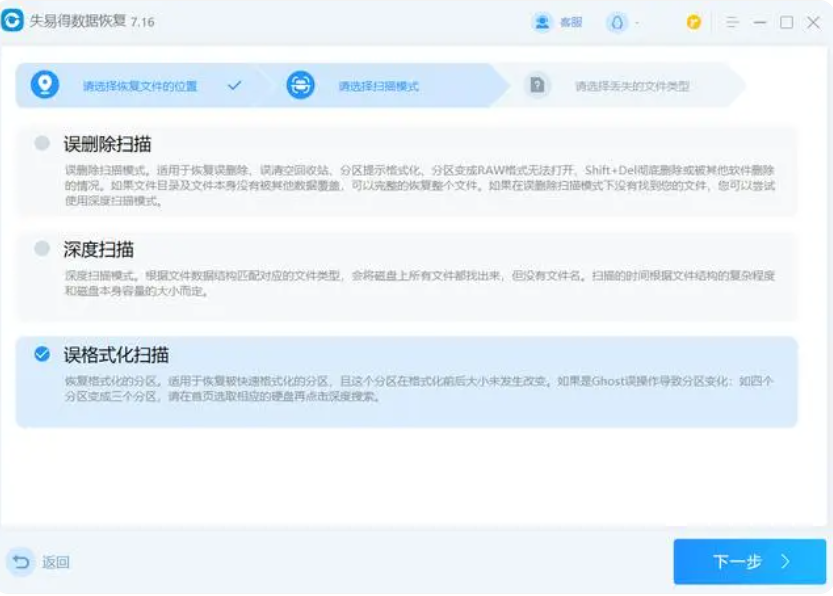Select 深度扫描 radio button
The width and height of the screenshot is (833, 596).
point(42,248)
